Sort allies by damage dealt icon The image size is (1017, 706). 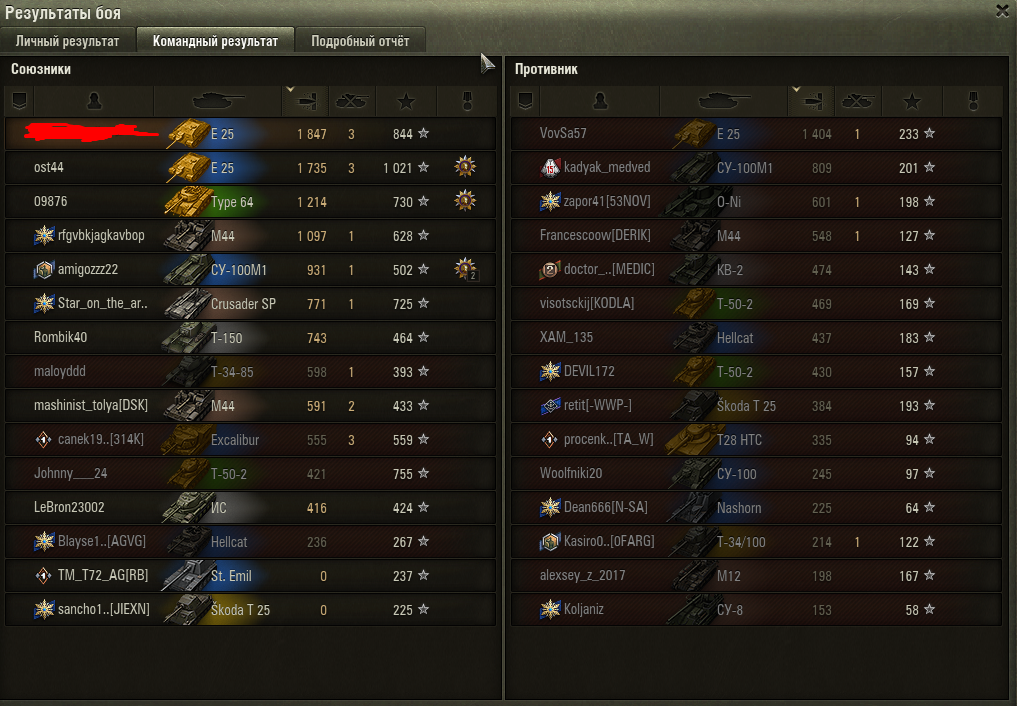(305, 101)
